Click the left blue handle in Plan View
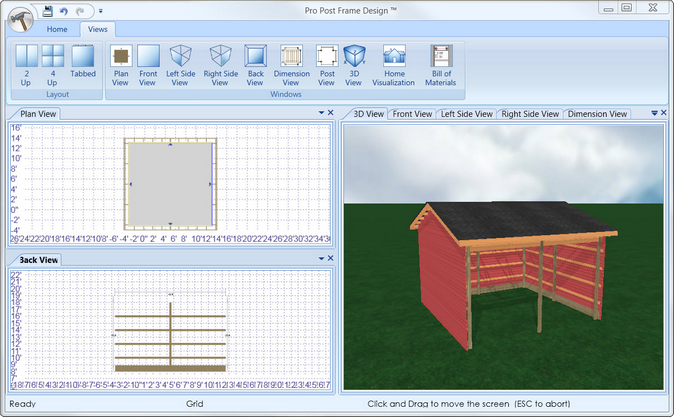The height and width of the screenshot is (417, 674). [x=131, y=184]
